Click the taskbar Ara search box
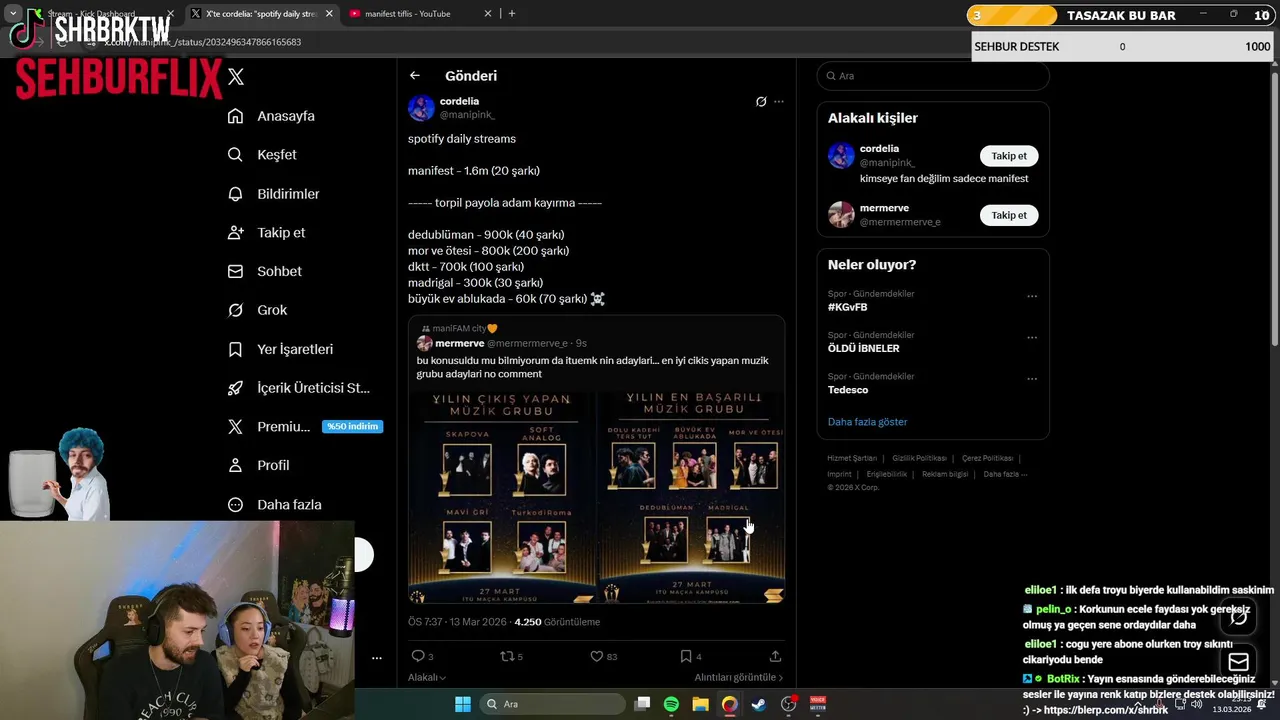Image resolution: width=1280 pixels, height=720 pixels. click(553, 704)
